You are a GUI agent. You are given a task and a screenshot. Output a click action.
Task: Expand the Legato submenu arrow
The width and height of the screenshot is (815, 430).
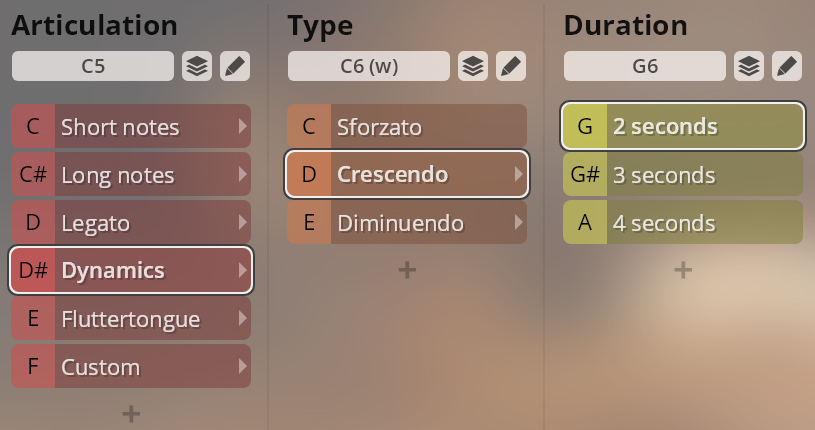coord(241,222)
